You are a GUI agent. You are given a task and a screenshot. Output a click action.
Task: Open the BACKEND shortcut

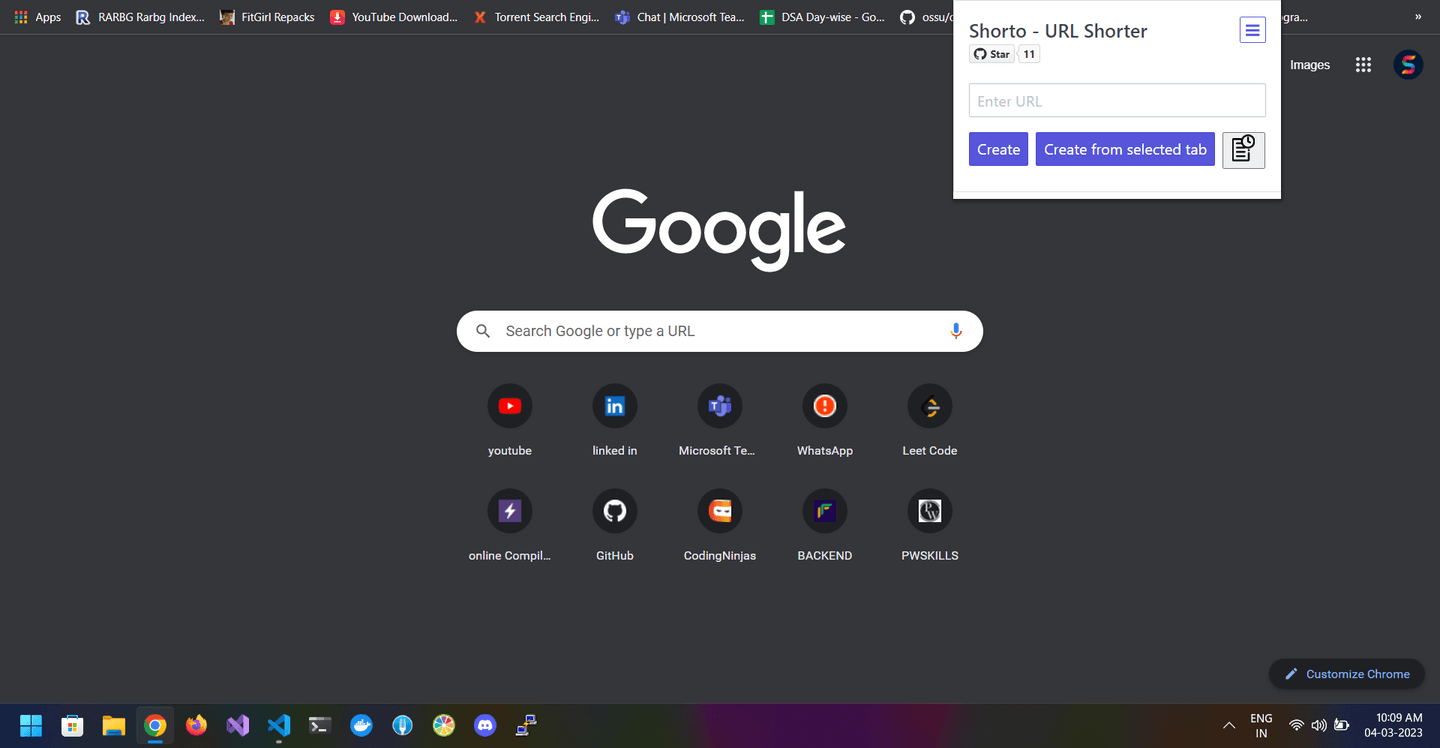point(825,525)
